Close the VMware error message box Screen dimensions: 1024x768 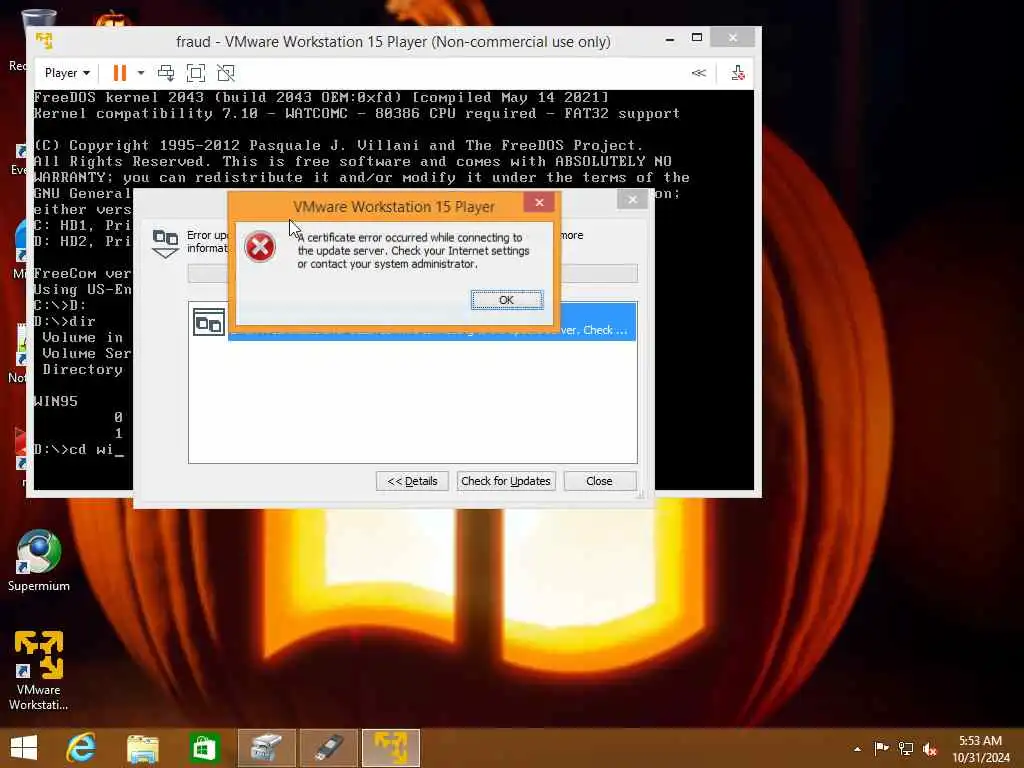[x=539, y=202]
